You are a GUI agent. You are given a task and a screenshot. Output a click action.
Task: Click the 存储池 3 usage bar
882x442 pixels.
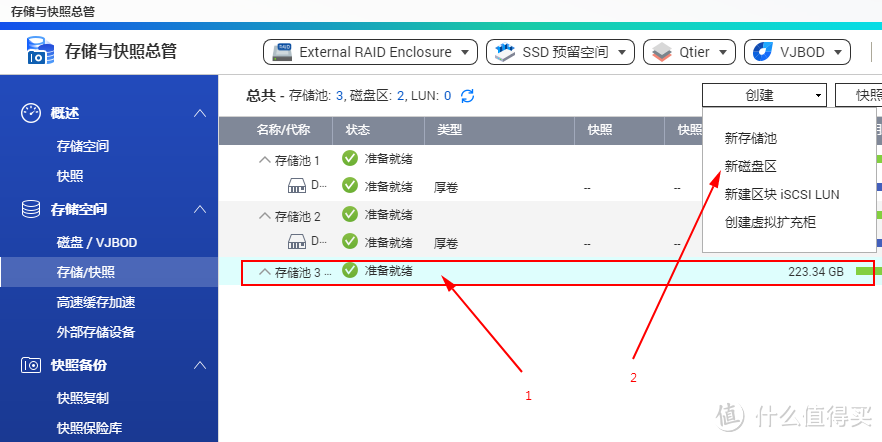868,271
